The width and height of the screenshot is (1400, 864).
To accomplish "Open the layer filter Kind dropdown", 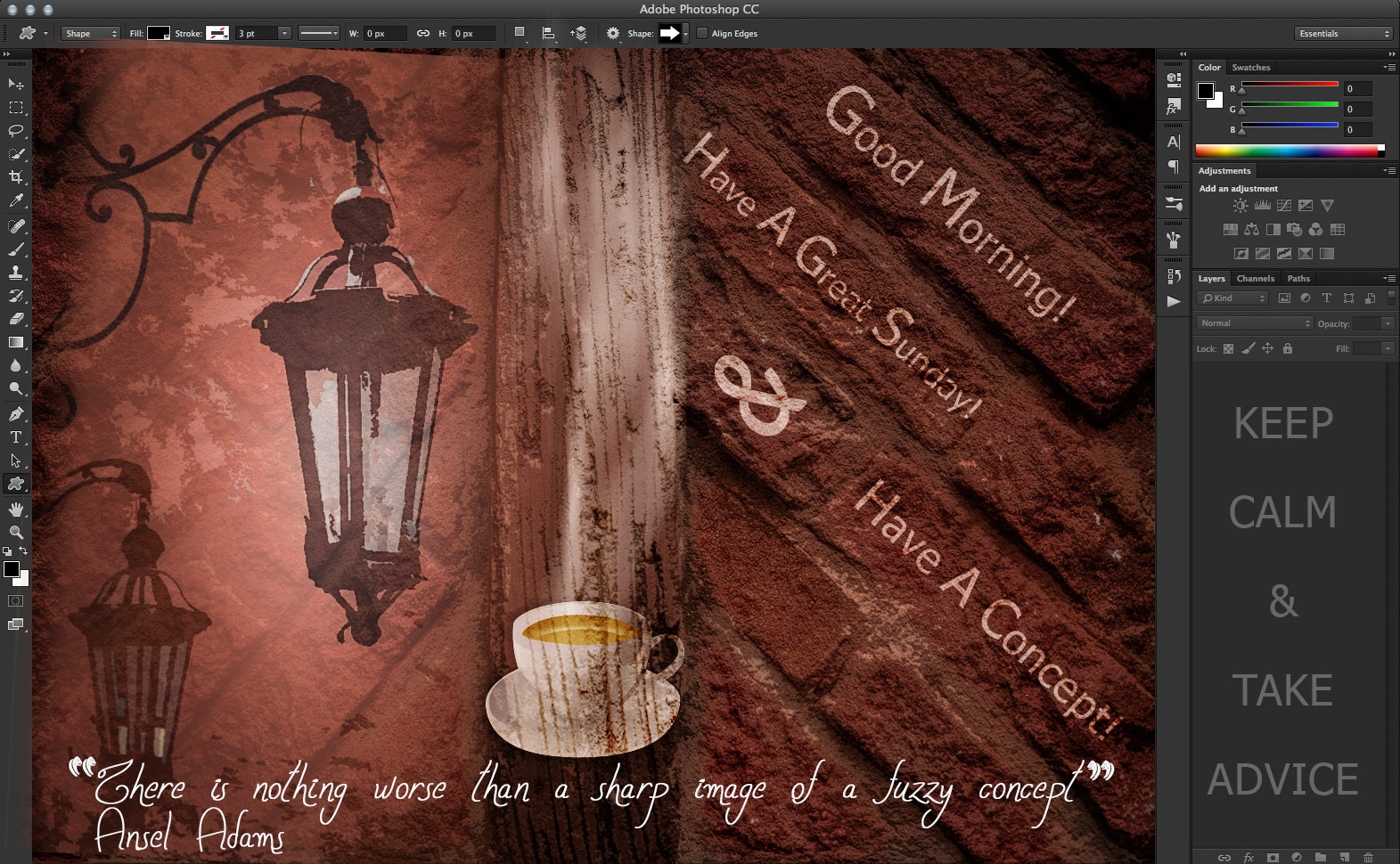I will coord(1232,298).
